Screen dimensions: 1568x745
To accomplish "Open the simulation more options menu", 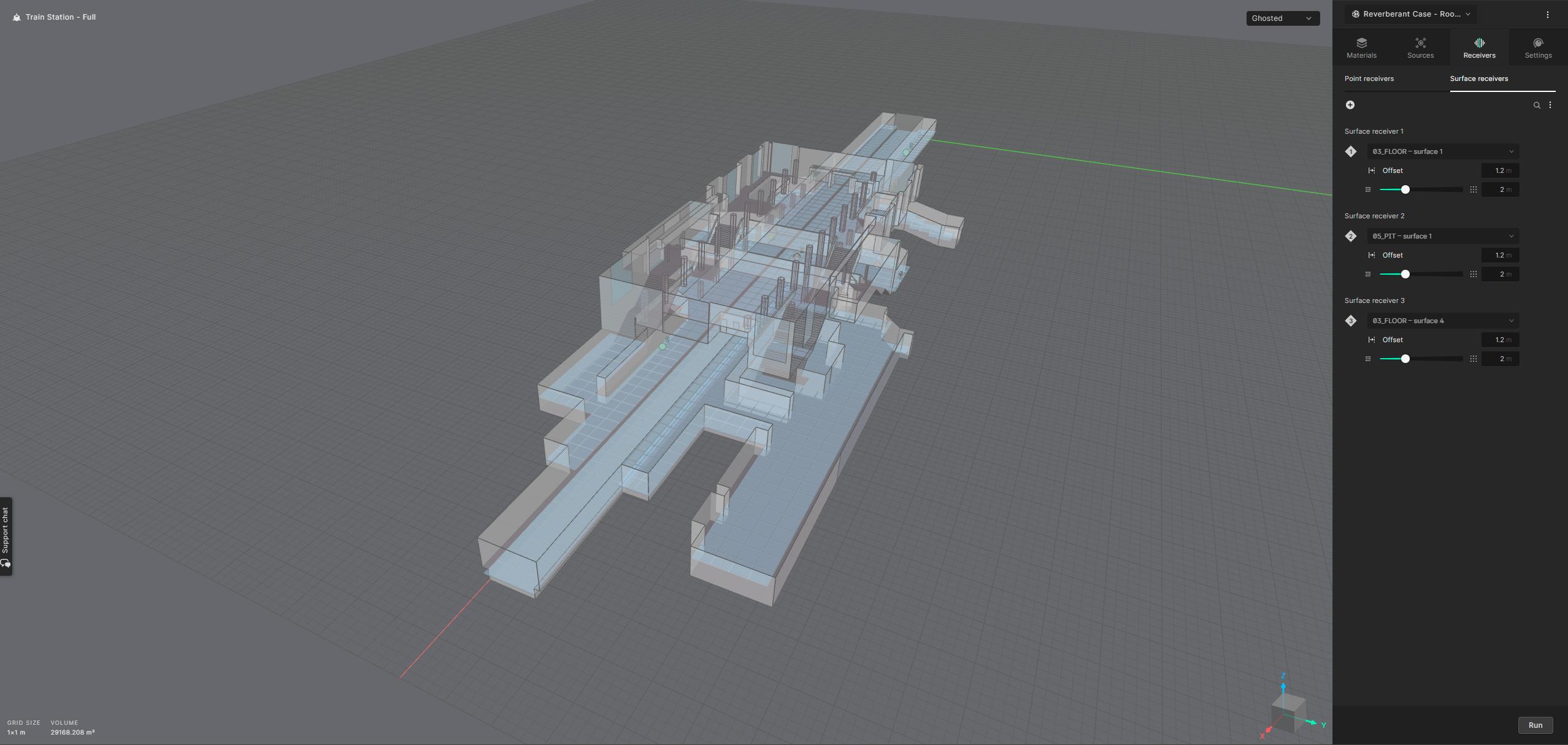I will [x=1548, y=15].
